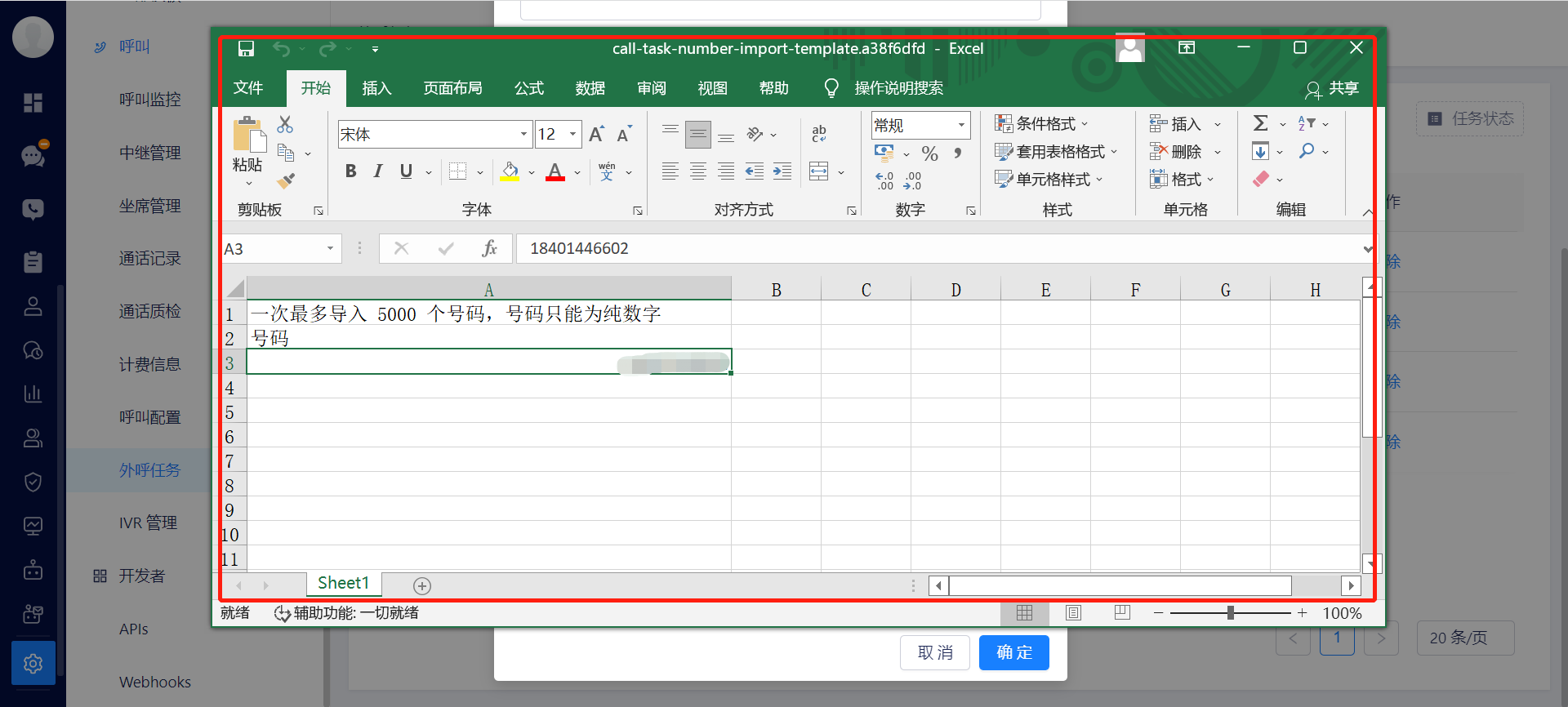Click the 取消 cancel button
Screen dimensions: 1568x707
pos(935,652)
